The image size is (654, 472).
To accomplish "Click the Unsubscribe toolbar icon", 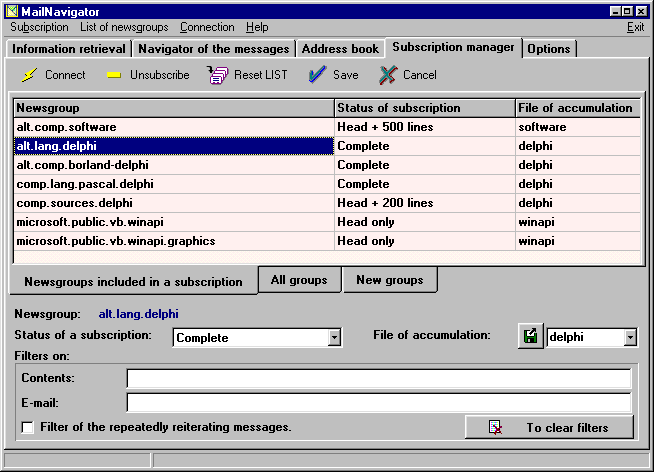I will pyautogui.click(x=114, y=75).
